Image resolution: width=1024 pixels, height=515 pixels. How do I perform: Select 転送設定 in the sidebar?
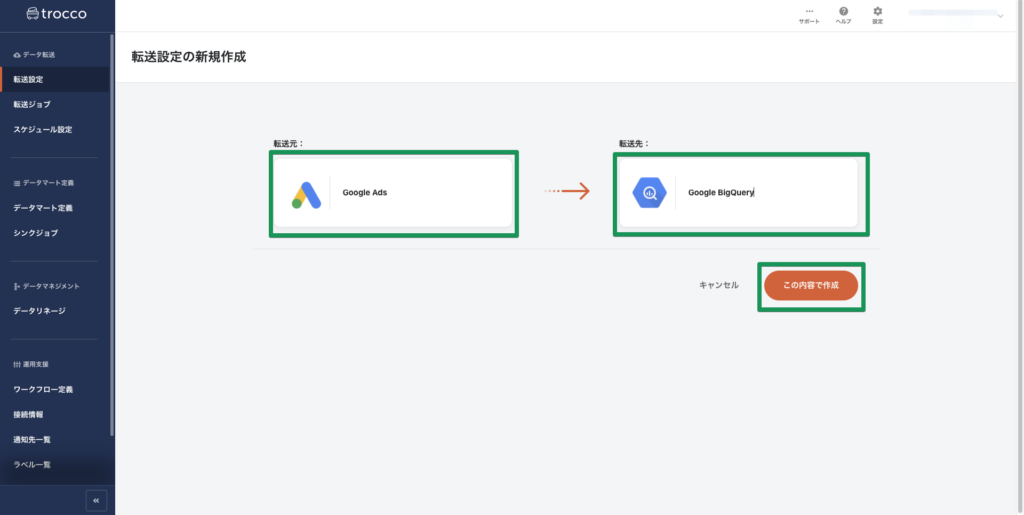[28, 79]
